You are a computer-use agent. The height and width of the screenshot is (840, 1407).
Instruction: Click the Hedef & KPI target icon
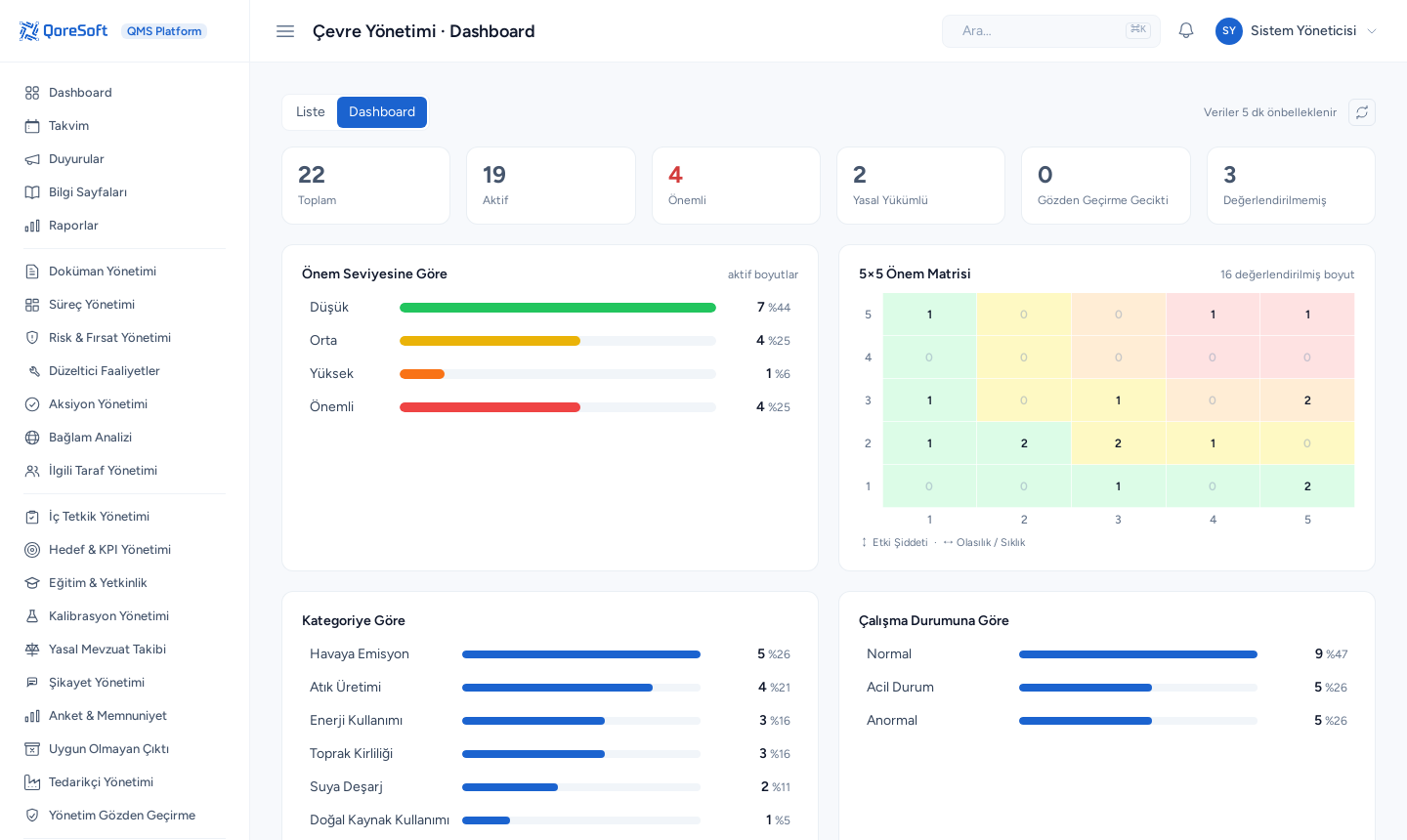click(32, 550)
